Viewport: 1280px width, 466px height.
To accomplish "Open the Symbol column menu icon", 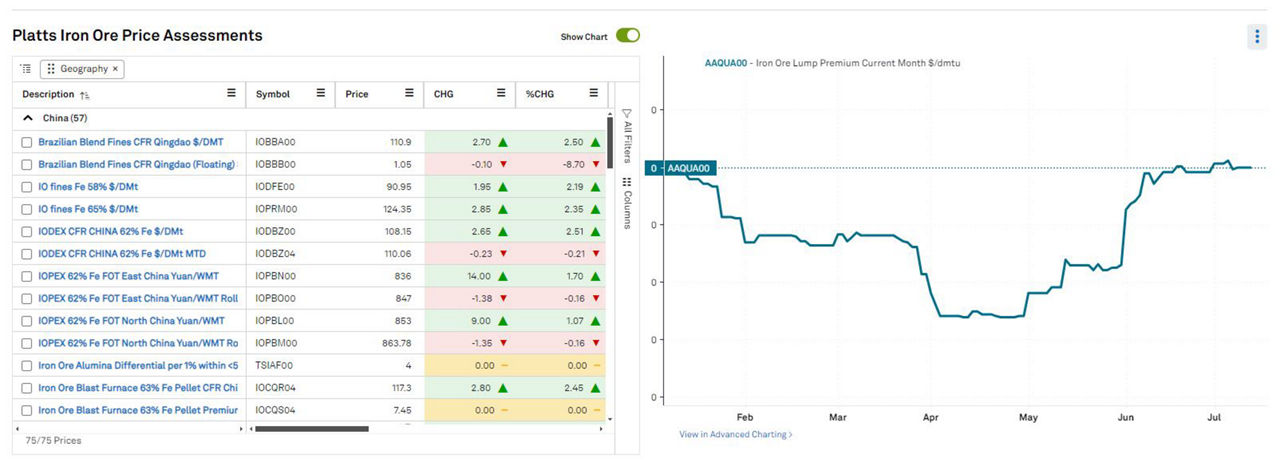I will tap(321, 93).
